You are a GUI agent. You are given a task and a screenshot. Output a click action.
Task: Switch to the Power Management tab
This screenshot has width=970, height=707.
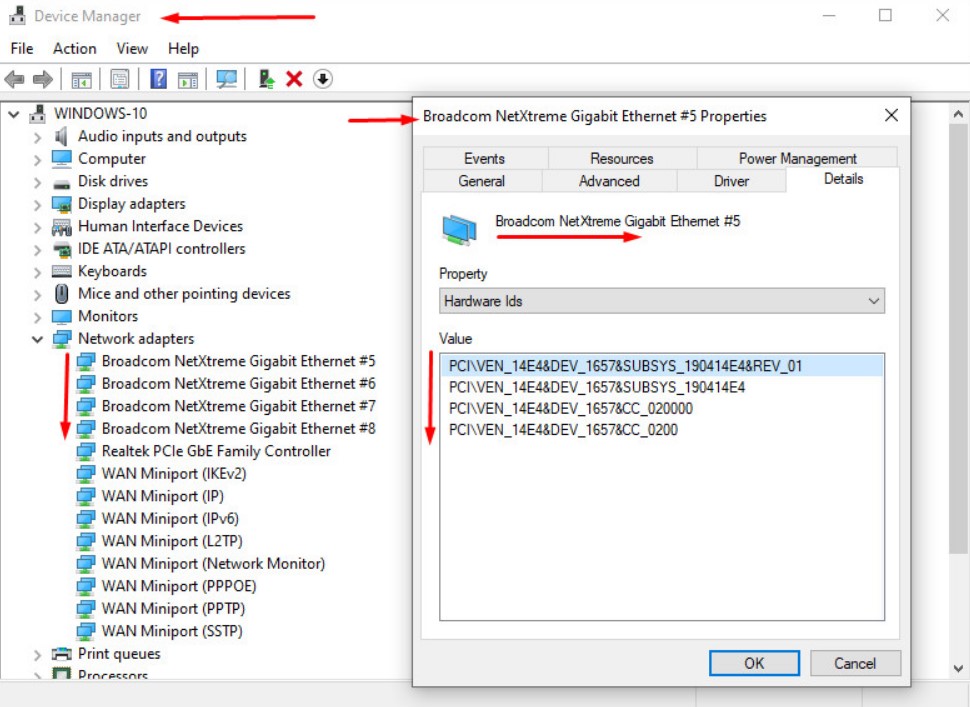pos(797,158)
